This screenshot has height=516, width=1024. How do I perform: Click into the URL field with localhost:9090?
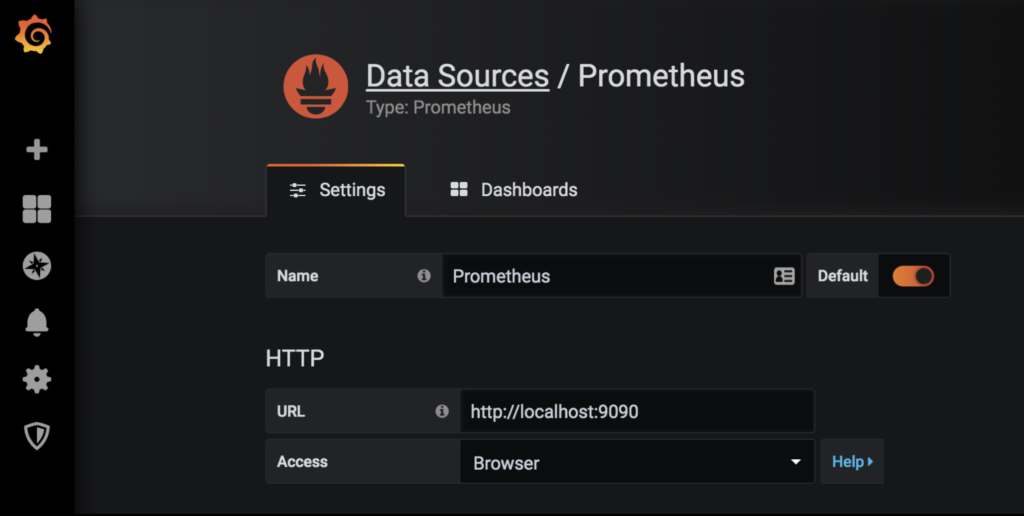coord(637,411)
